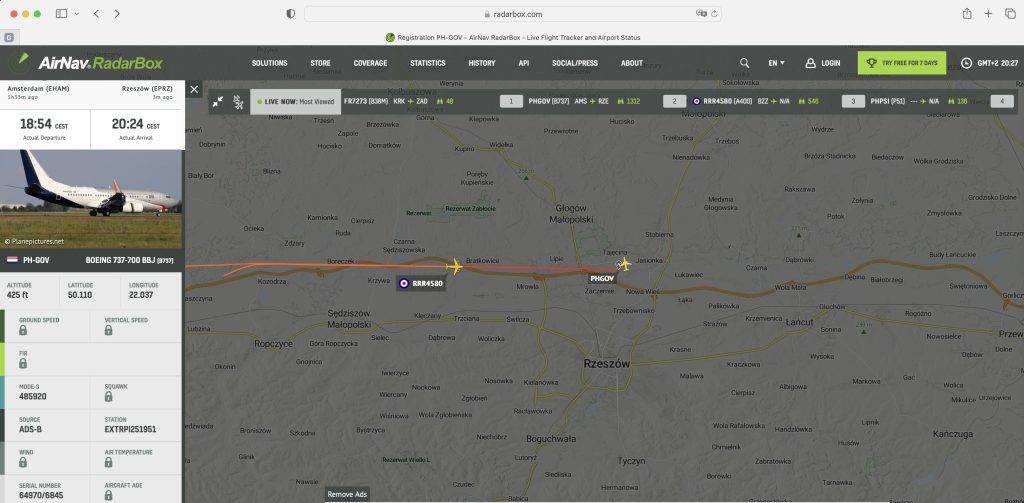The height and width of the screenshot is (503, 1024).
Task: Click rank number 1 box in live bar
Action: coord(511,101)
